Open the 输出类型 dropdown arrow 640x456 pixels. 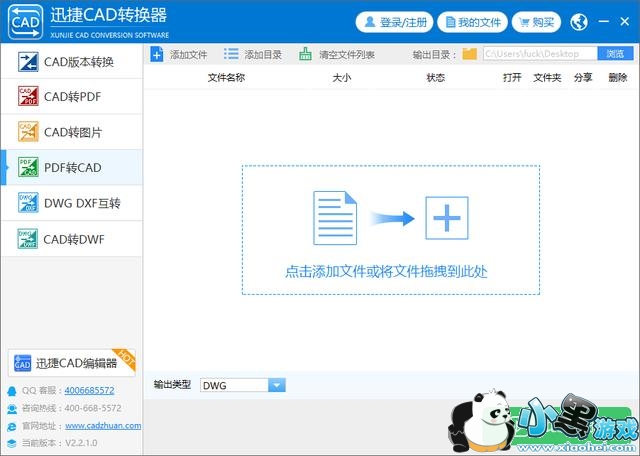coord(277,385)
